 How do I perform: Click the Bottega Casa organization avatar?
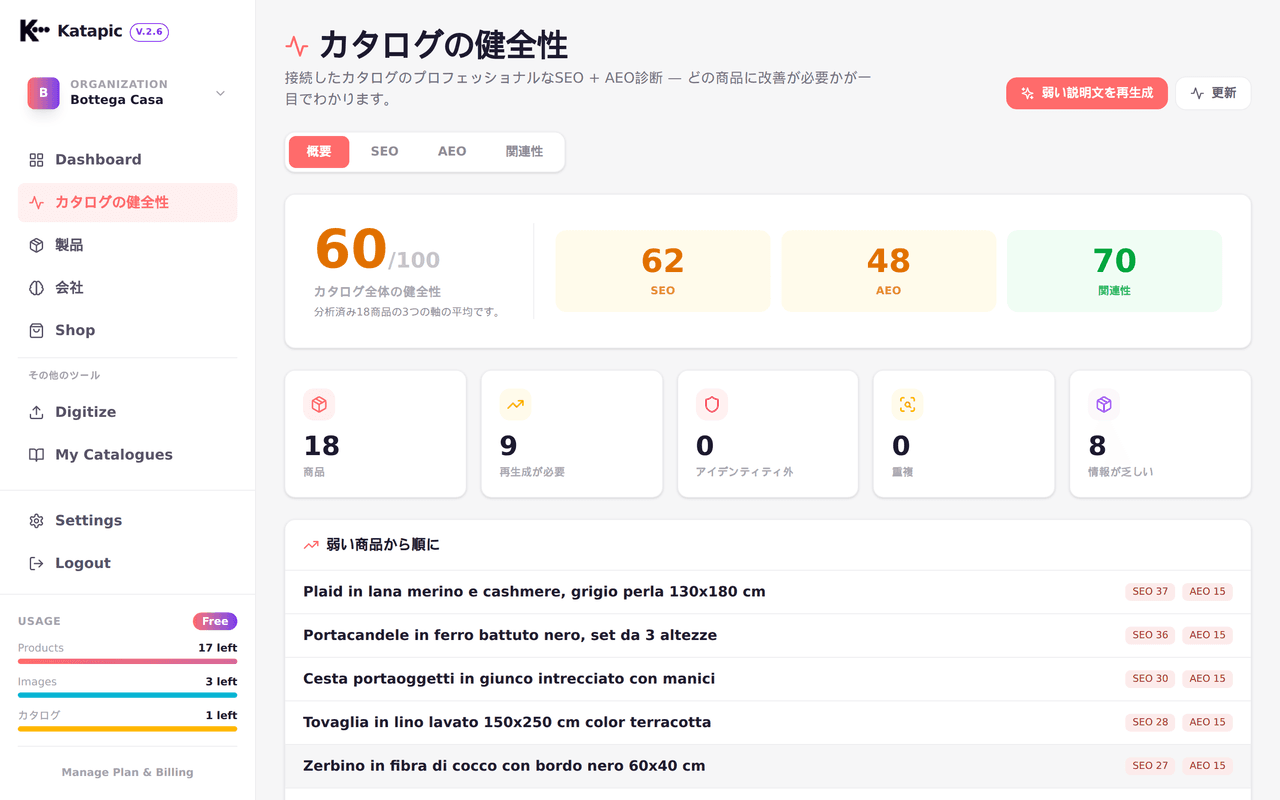pyautogui.click(x=43, y=93)
